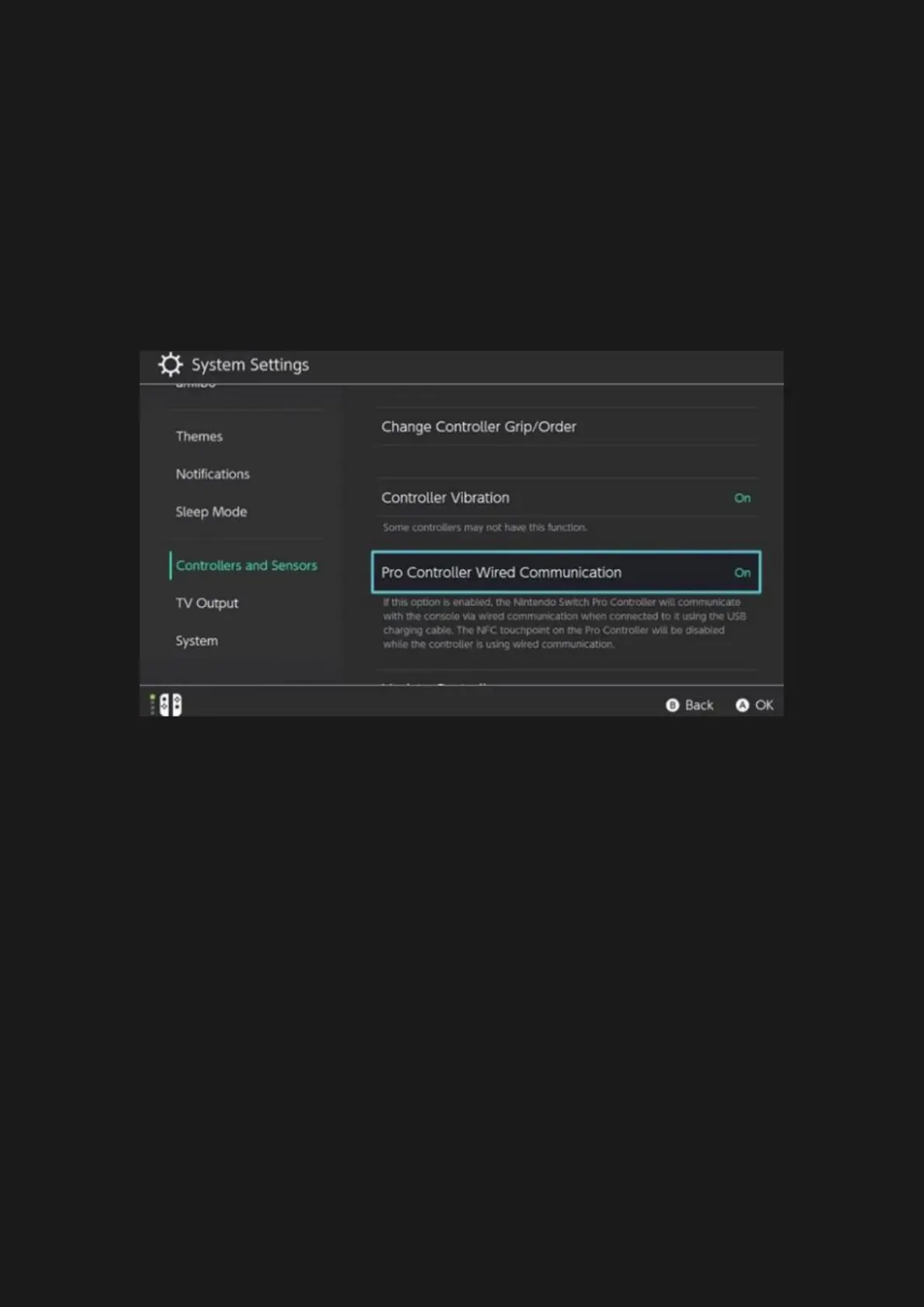Click the Joy-Con controller status icon
Screen dimensions: 924x1307
click(165, 705)
